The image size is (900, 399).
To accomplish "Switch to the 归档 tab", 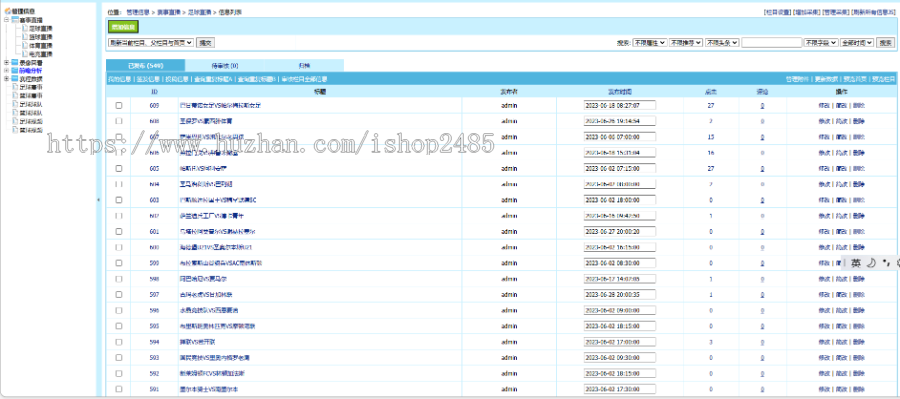I will [304, 65].
